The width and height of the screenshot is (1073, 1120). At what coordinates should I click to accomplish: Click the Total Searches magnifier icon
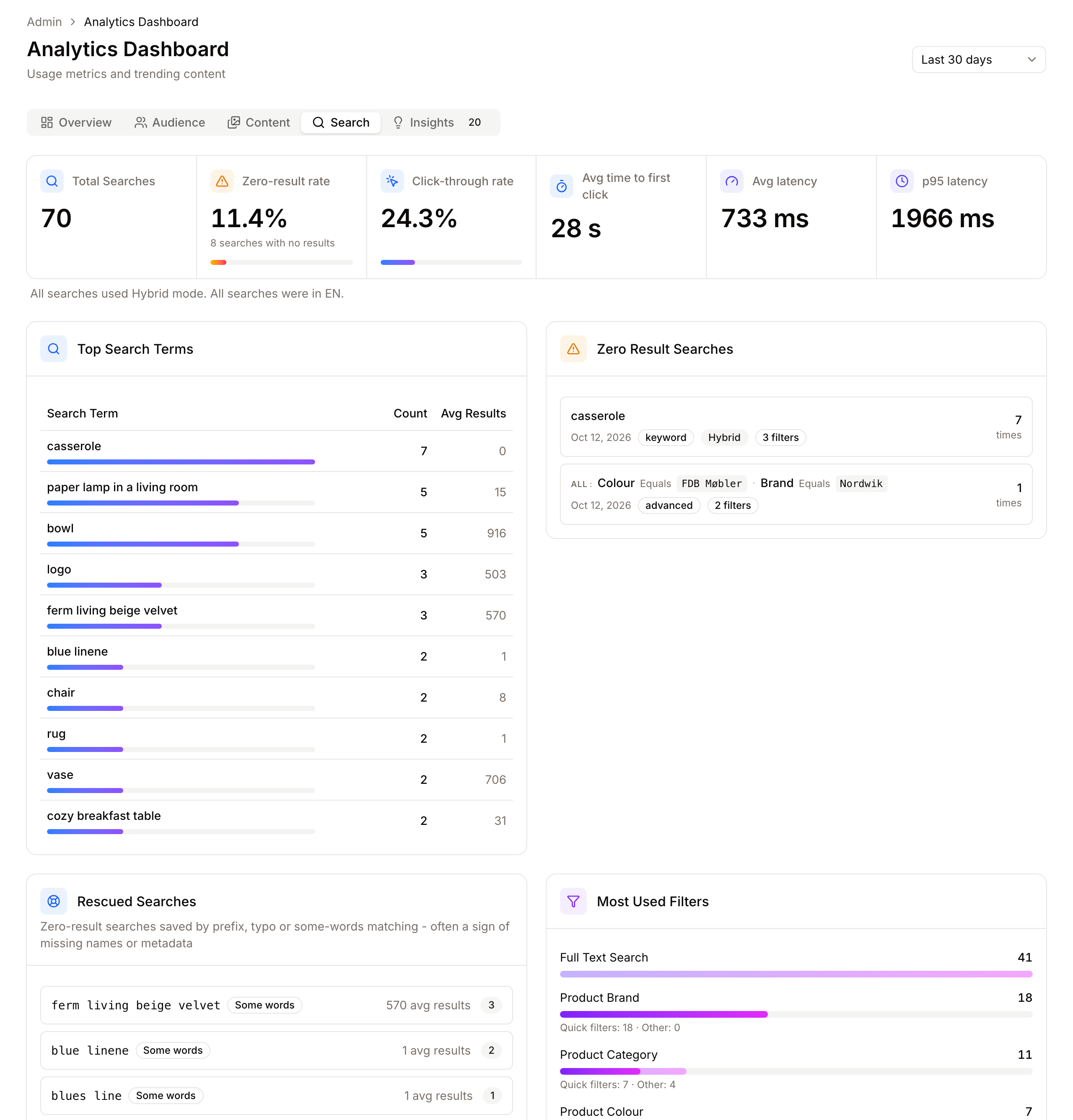tap(52, 181)
